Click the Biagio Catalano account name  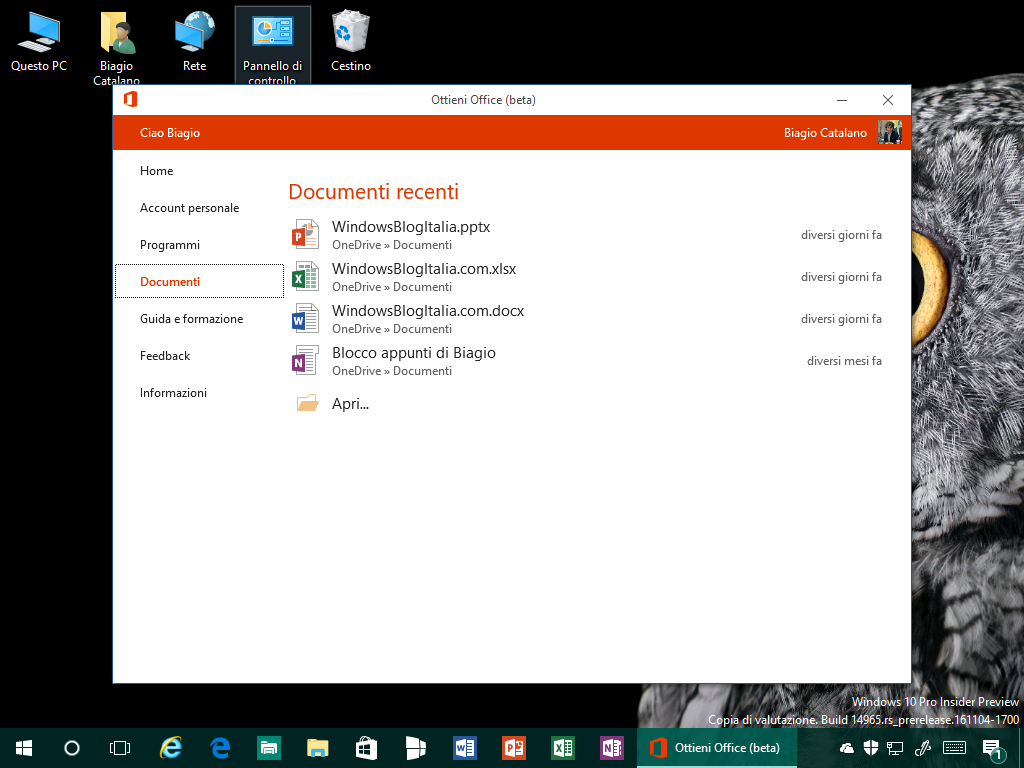825,133
